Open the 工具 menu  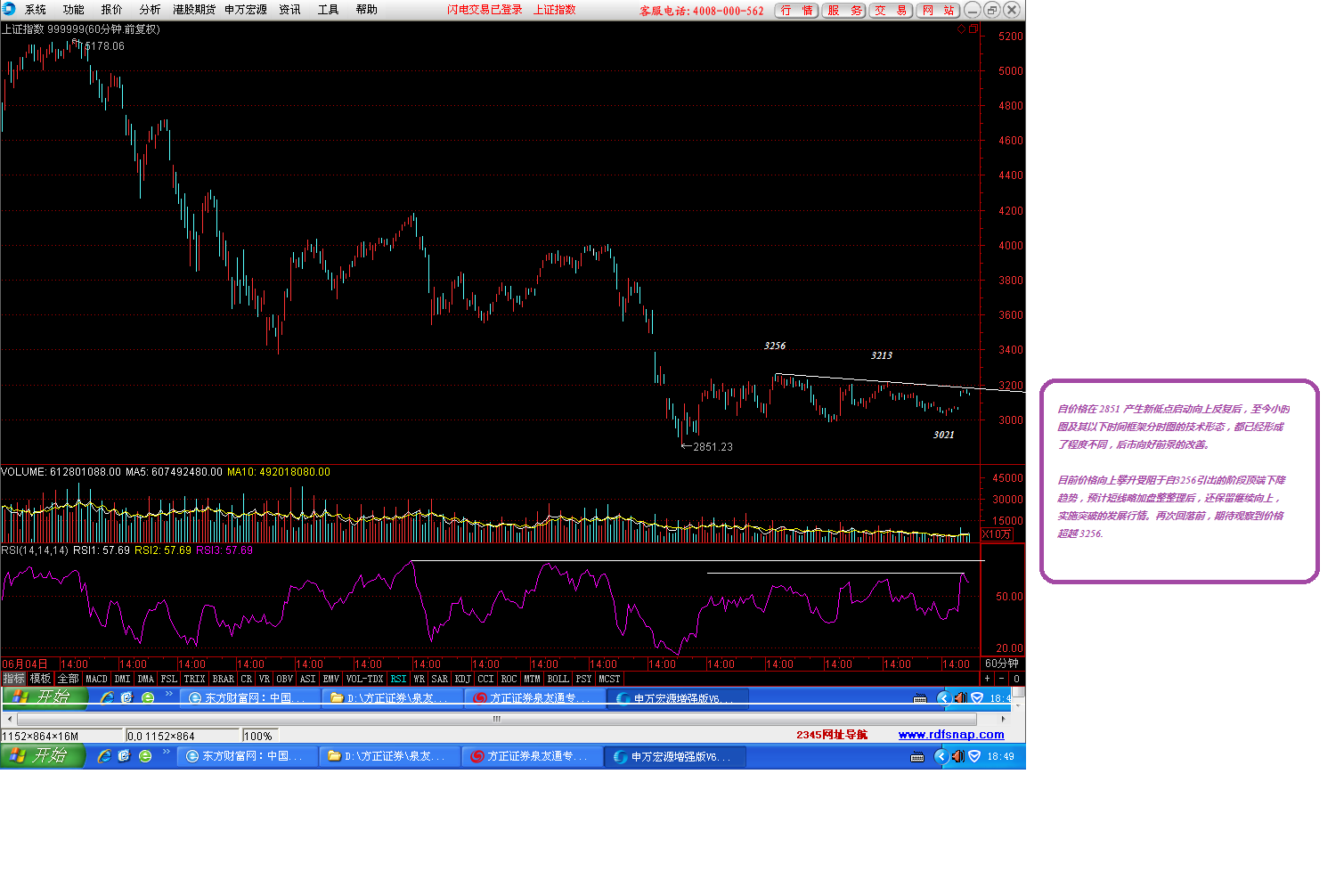[x=329, y=10]
